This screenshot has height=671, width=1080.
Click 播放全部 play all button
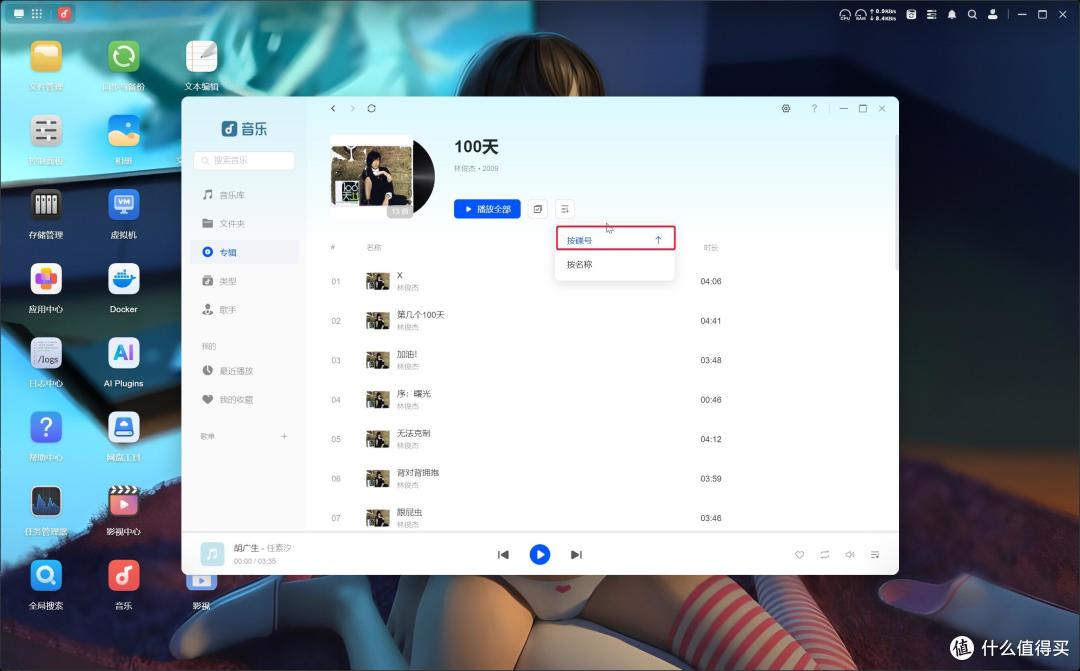tap(487, 209)
